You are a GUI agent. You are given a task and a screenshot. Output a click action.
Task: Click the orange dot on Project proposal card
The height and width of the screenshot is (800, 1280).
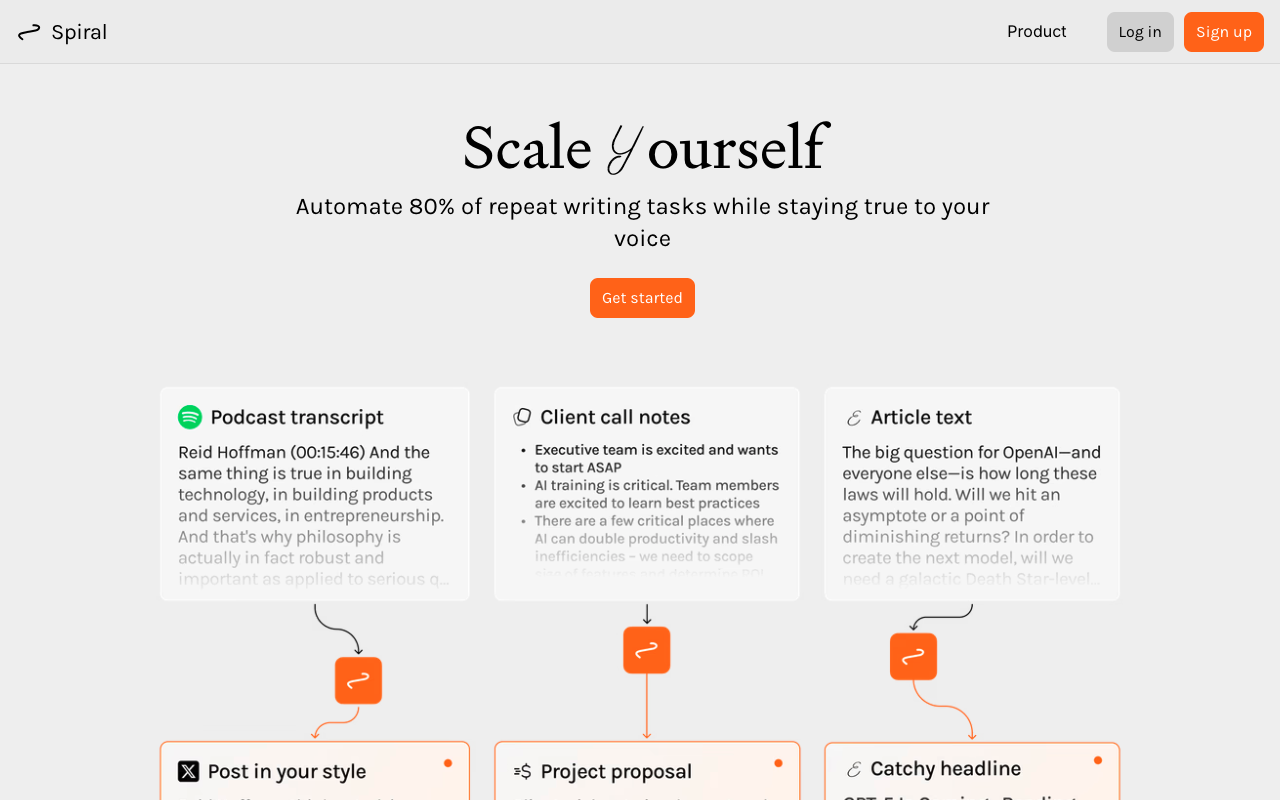tap(778, 763)
